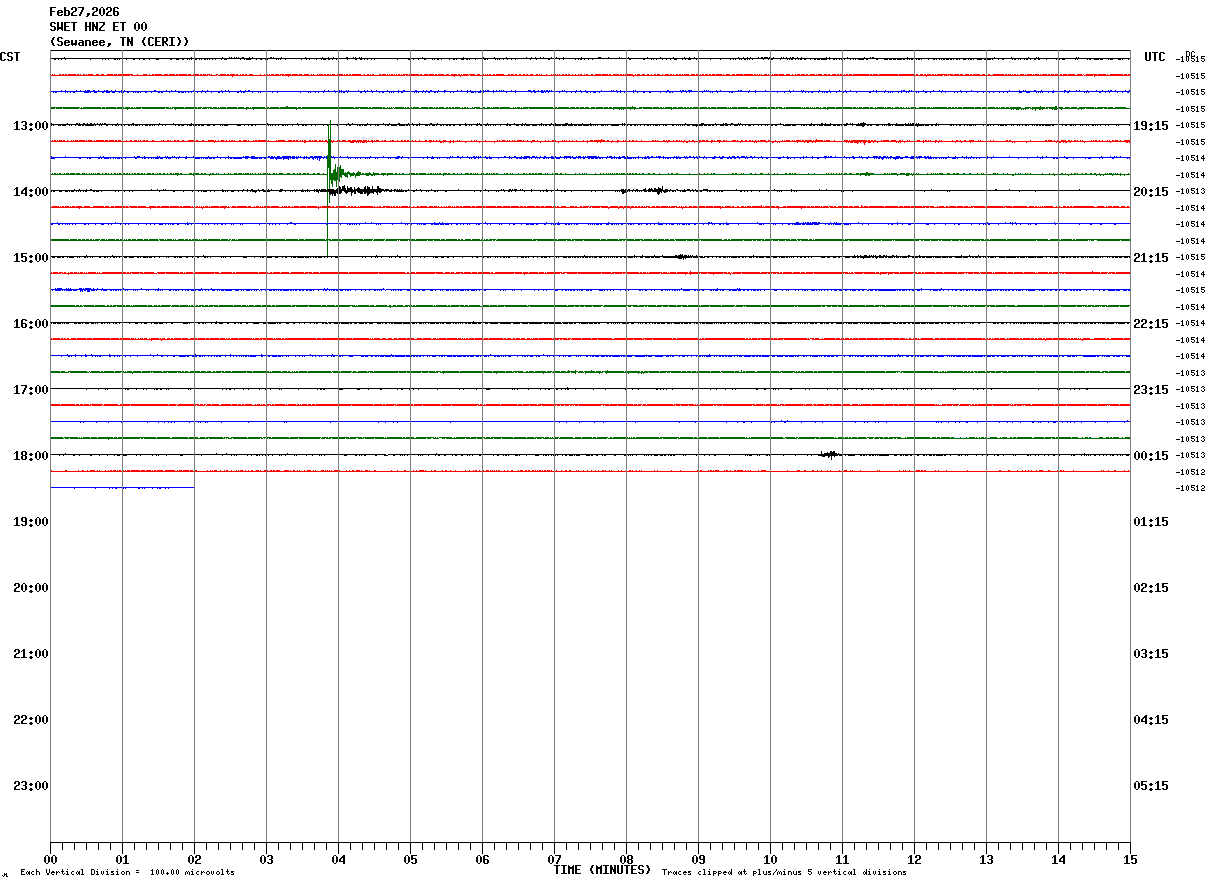This screenshot has width=1210, height=886.
Task: Click the Sewanee, TN (CERI) location text
Action: tap(119, 42)
